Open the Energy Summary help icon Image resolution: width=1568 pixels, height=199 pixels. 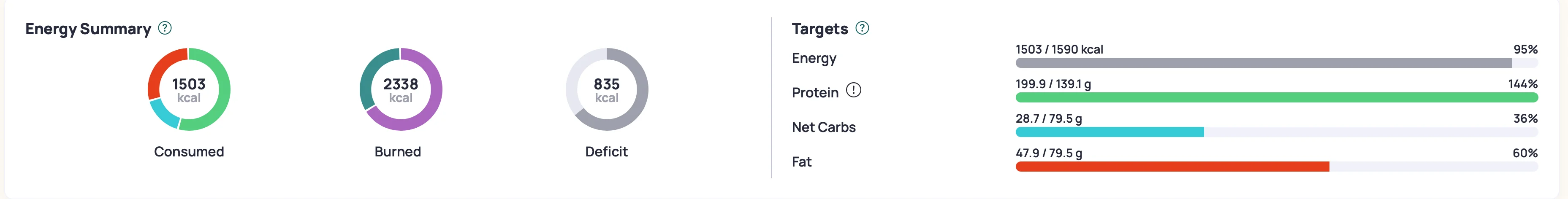pyautogui.click(x=165, y=28)
